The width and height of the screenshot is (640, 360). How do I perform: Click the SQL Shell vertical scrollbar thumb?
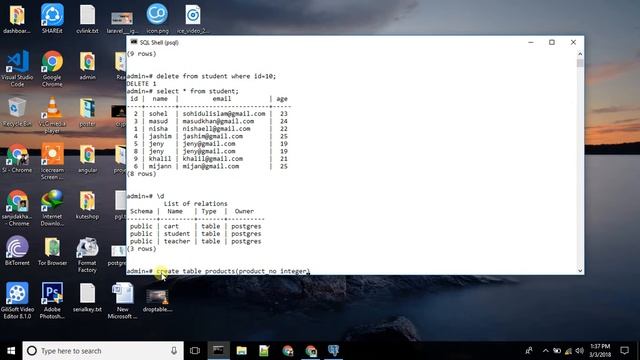pyautogui.click(x=580, y=63)
